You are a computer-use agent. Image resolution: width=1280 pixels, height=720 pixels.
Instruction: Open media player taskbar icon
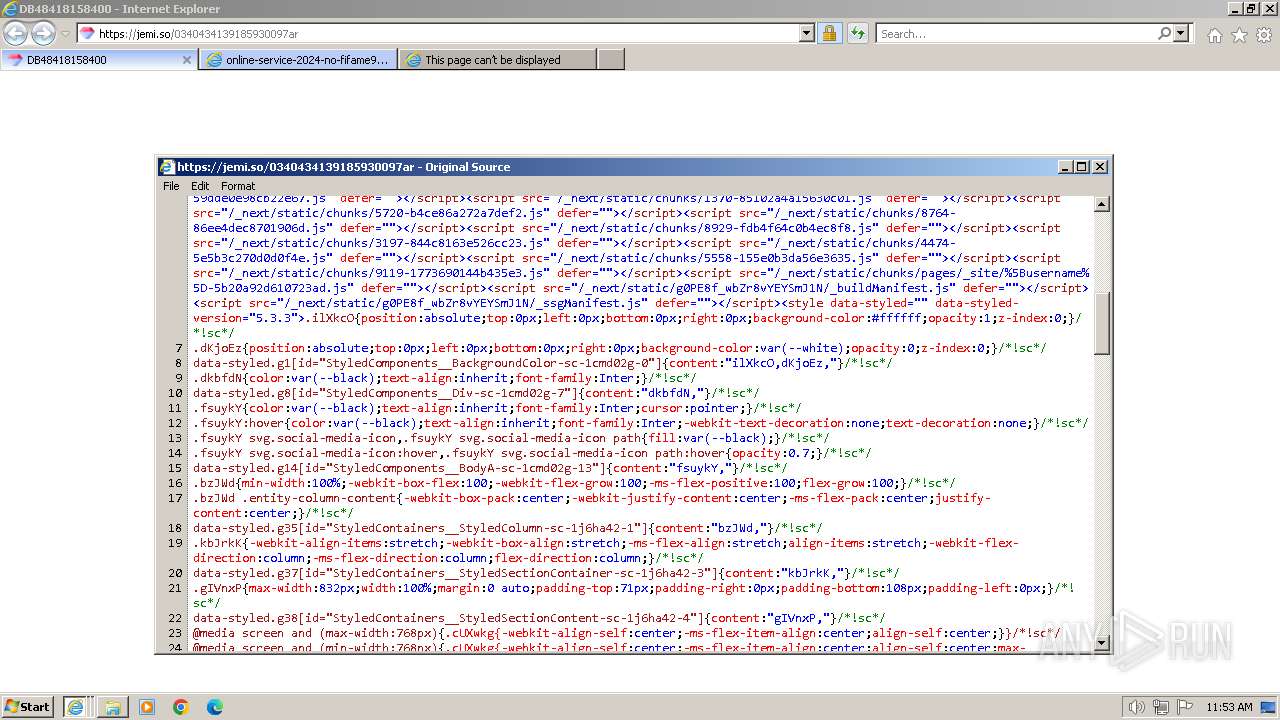[x=147, y=707]
